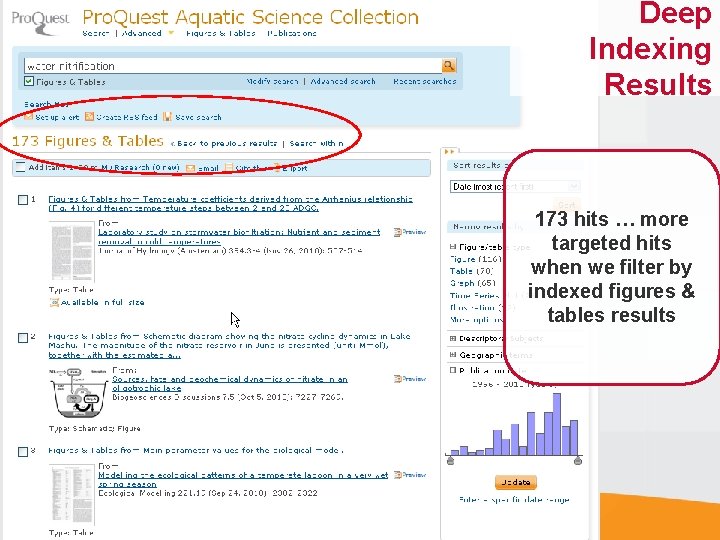Viewport: 720px width, 540px height.
Task: Click the Recent searches link
Action: click(x=425, y=81)
